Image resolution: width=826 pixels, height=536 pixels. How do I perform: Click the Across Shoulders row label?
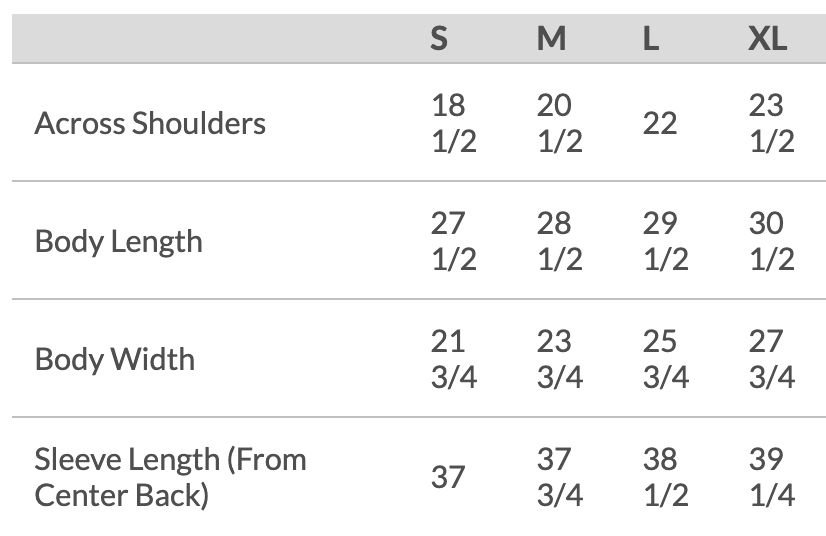click(150, 123)
